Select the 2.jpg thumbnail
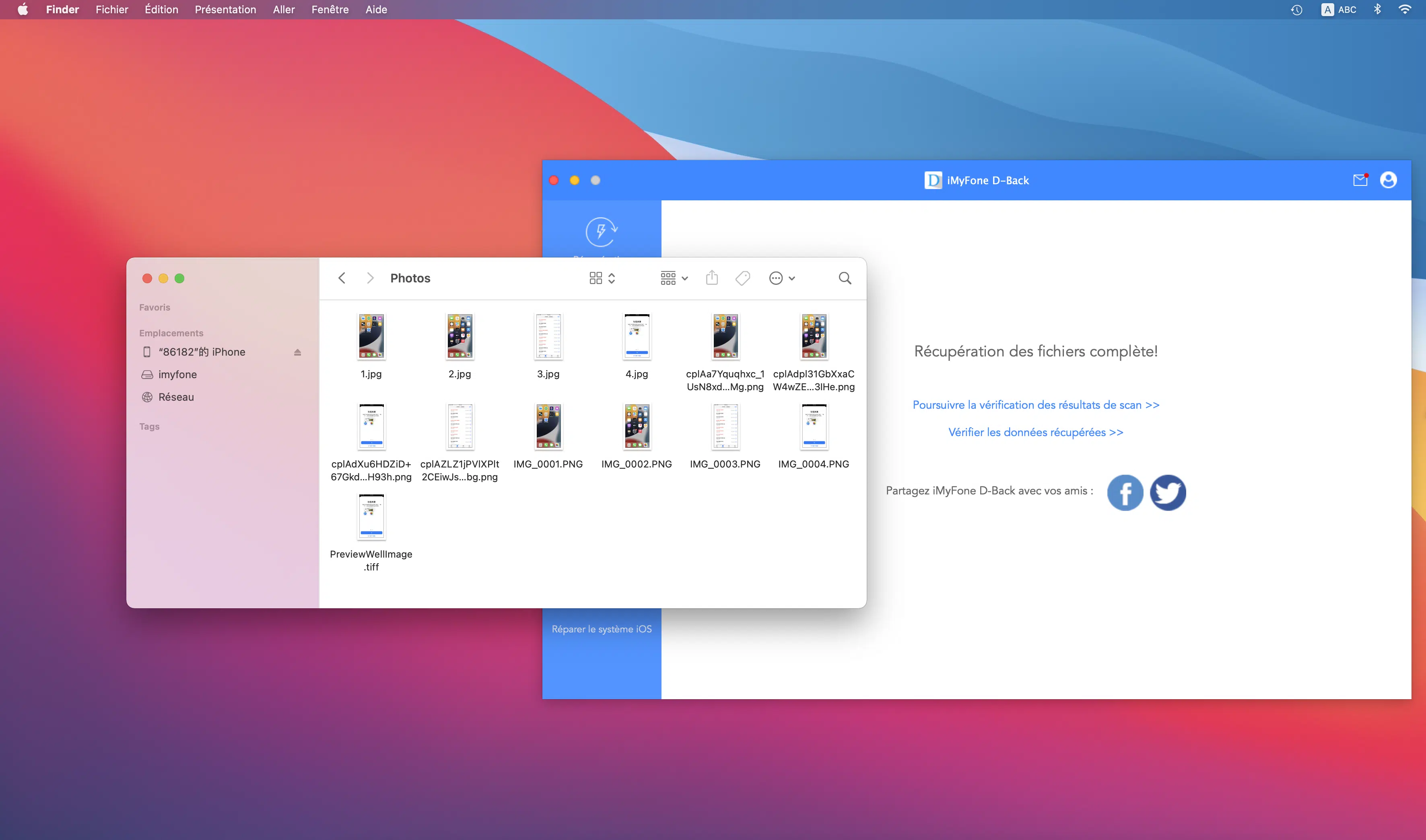Viewport: 1426px width, 840px height. click(x=460, y=336)
